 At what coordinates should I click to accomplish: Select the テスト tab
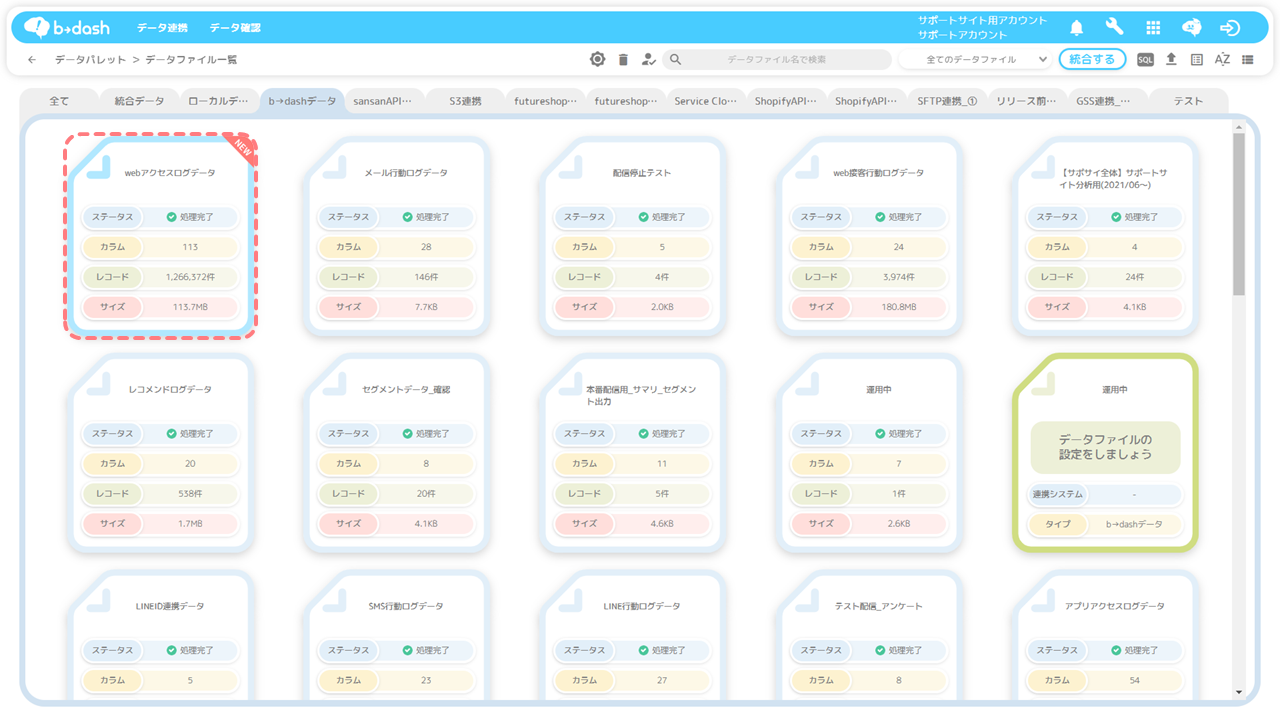pyautogui.click(x=1189, y=101)
